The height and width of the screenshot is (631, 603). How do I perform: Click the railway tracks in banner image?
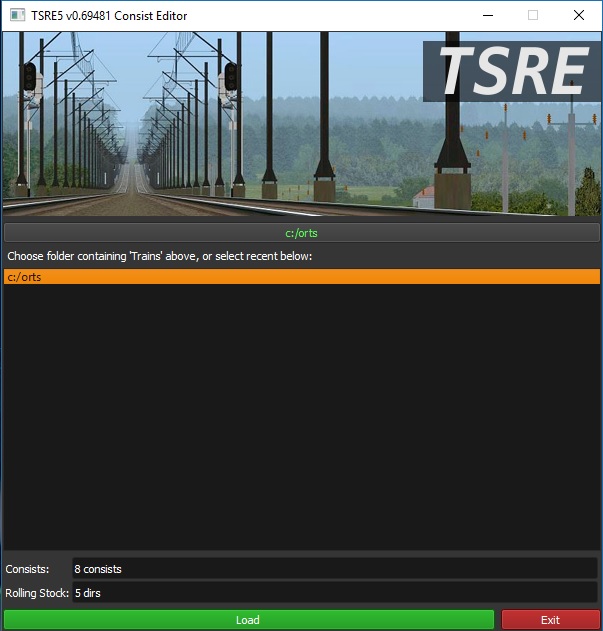click(x=130, y=190)
